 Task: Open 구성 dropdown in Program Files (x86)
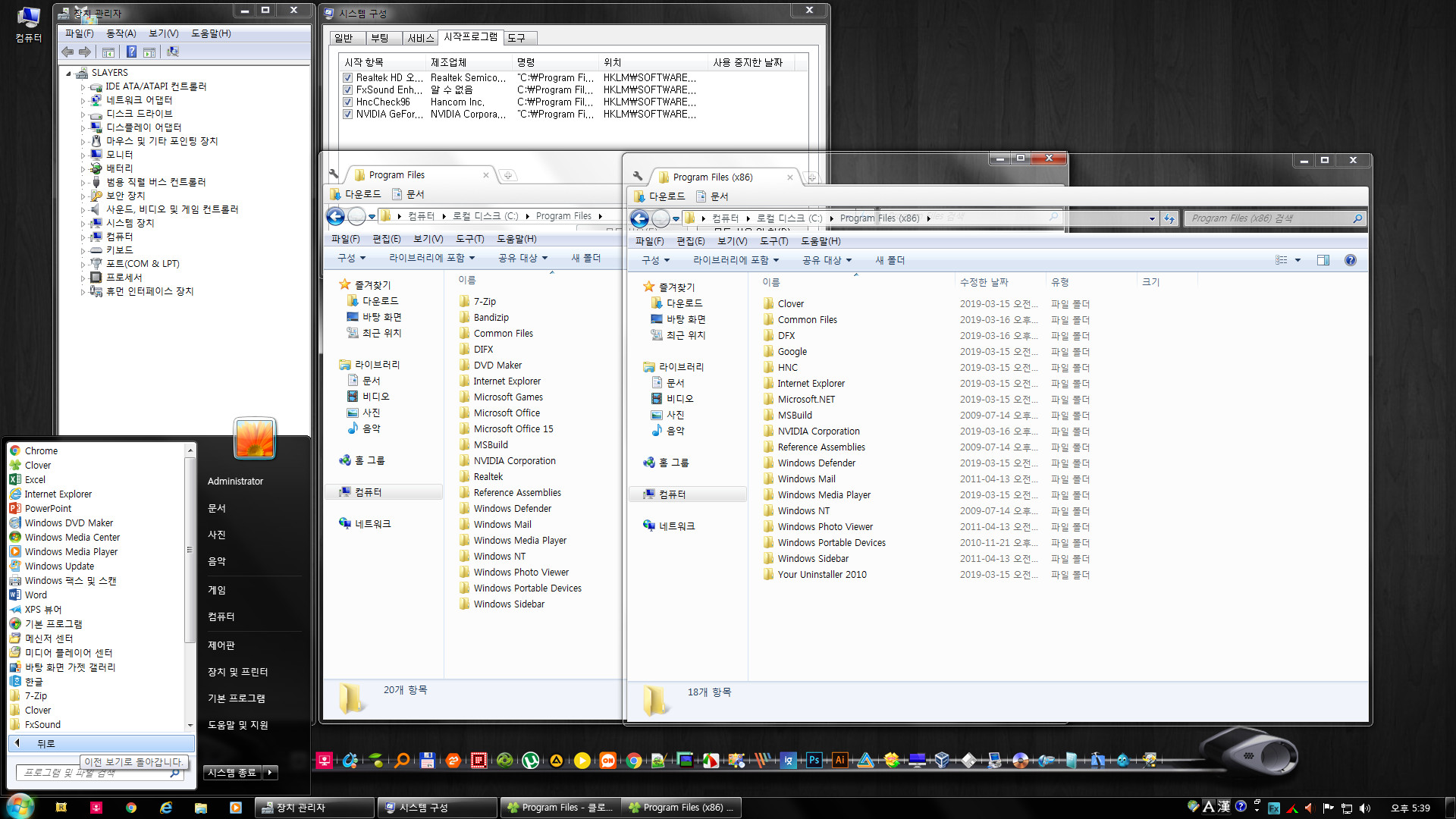tap(656, 260)
